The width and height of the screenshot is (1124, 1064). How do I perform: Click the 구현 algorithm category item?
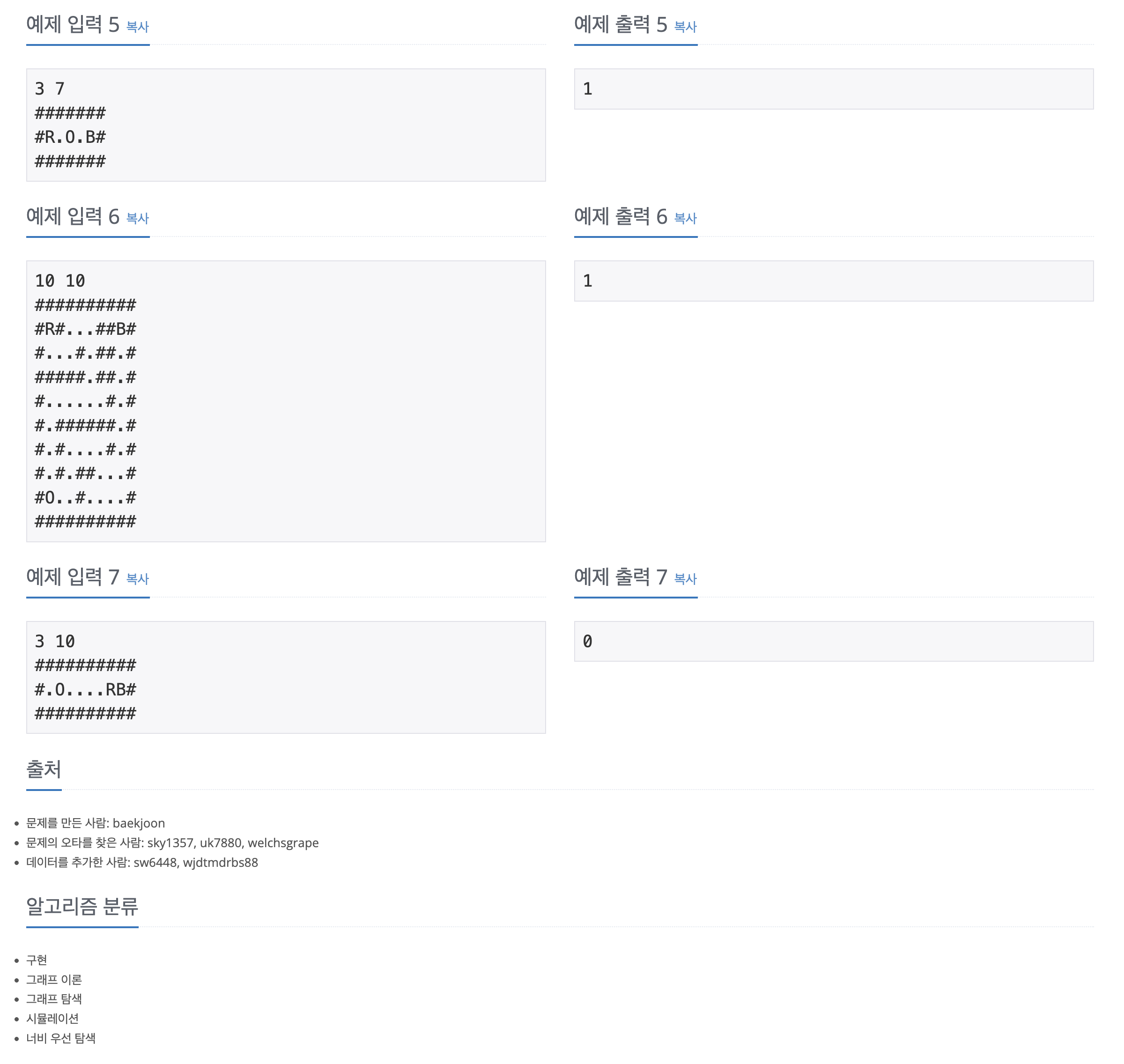[37, 960]
